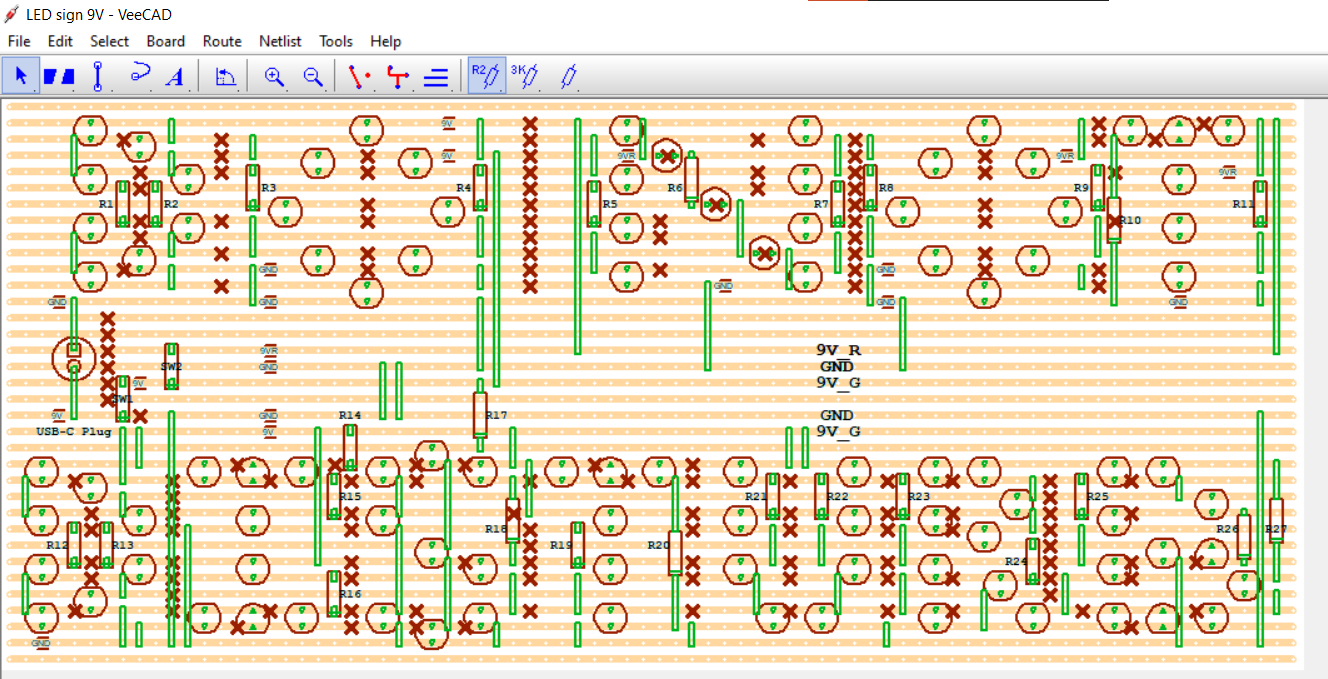Viewport: 1328px width, 679px height.
Task: Click the red and blue net trace icon
Action: pos(398,76)
